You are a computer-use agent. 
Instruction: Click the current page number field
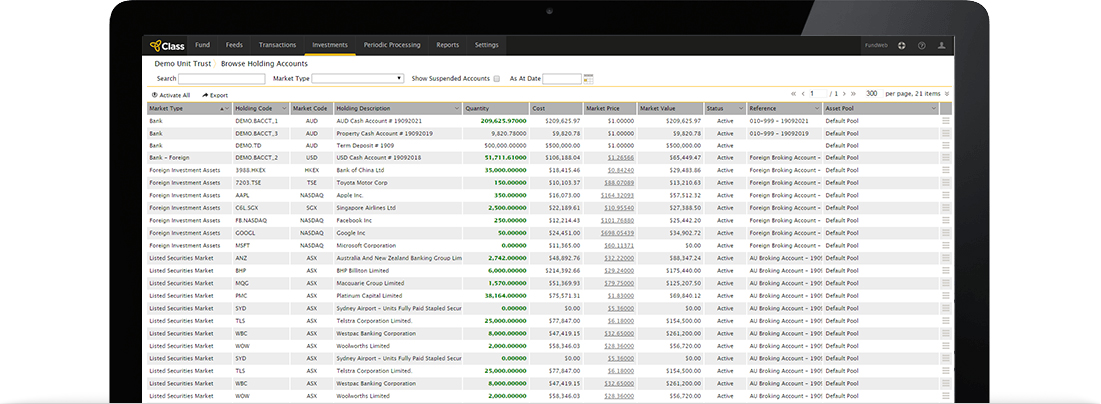tap(818, 93)
